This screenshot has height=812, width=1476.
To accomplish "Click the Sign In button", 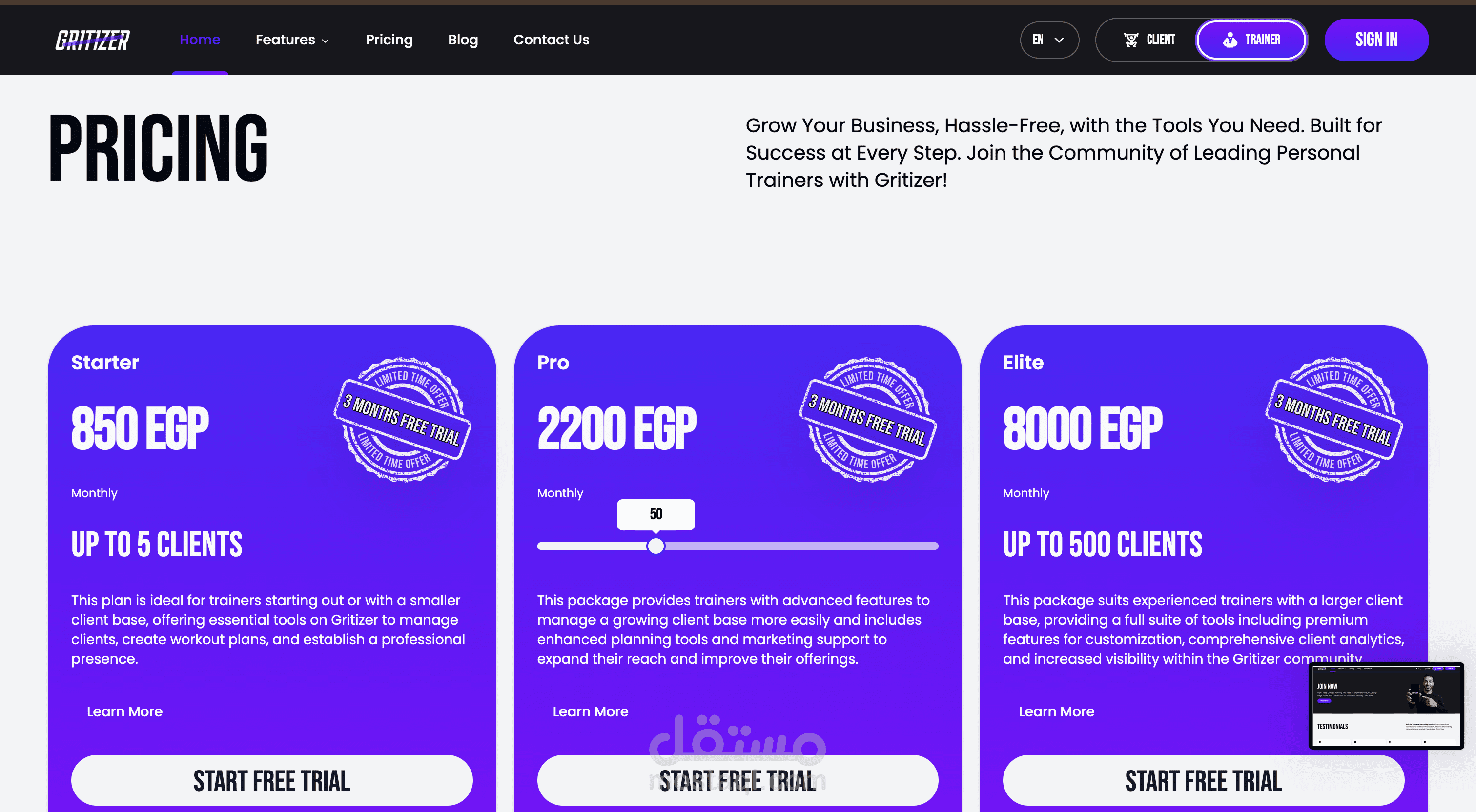I will tap(1376, 40).
